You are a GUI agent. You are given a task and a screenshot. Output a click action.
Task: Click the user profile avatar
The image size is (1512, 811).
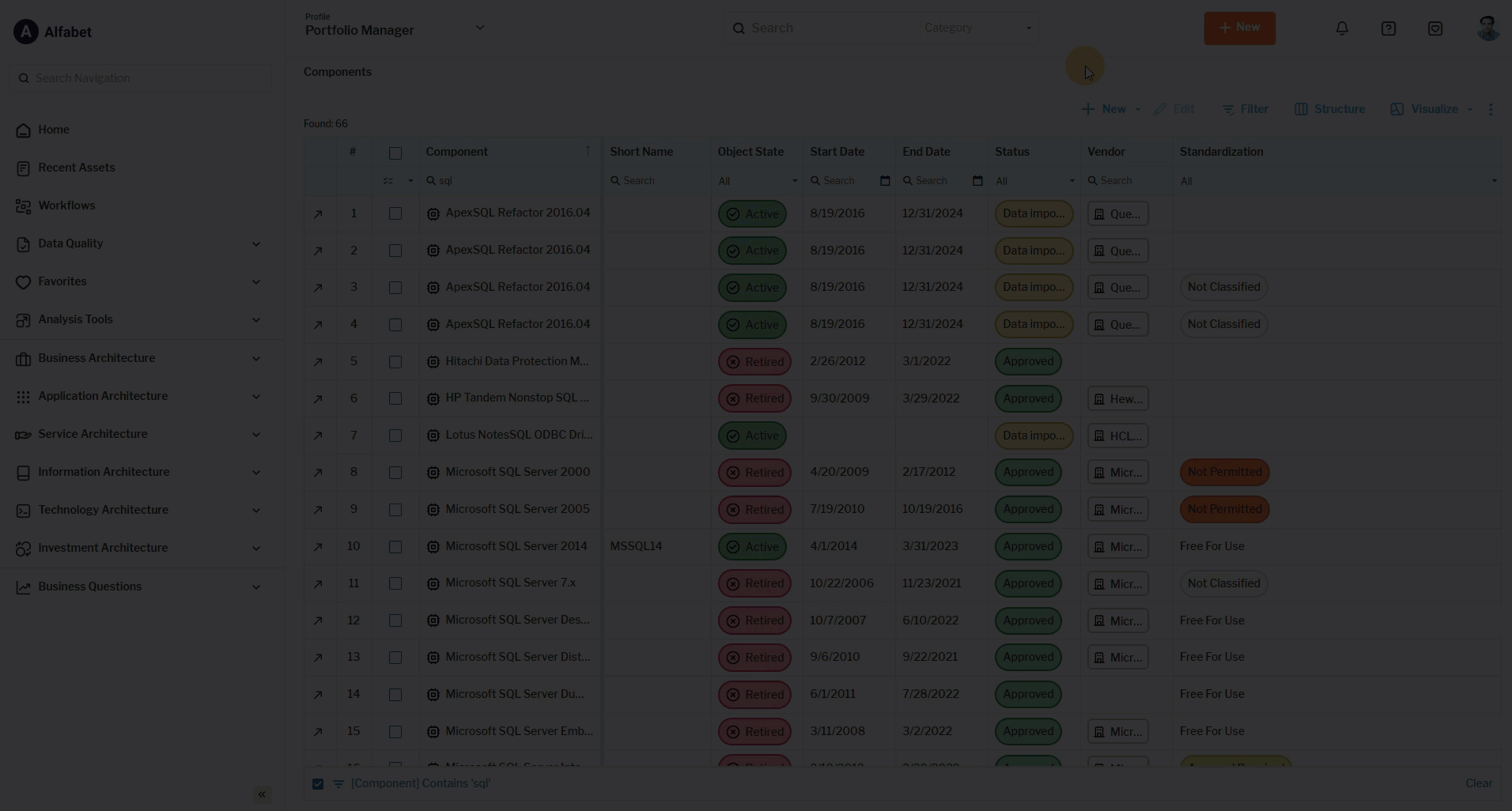[x=1487, y=28]
